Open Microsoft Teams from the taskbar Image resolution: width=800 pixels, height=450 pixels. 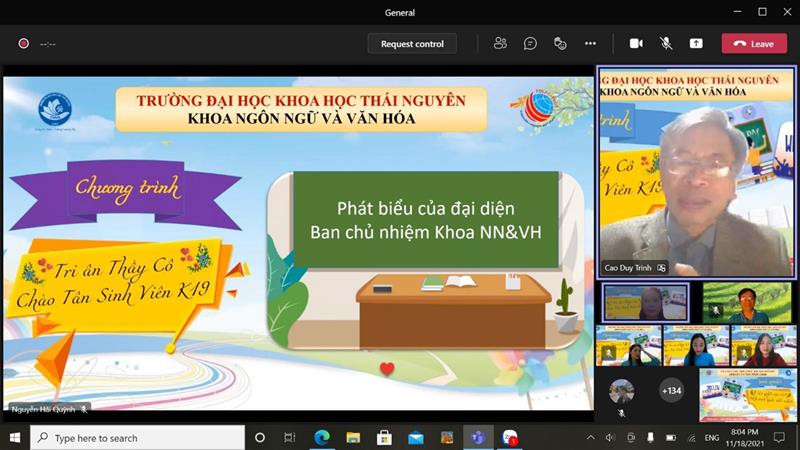tap(478, 438)
